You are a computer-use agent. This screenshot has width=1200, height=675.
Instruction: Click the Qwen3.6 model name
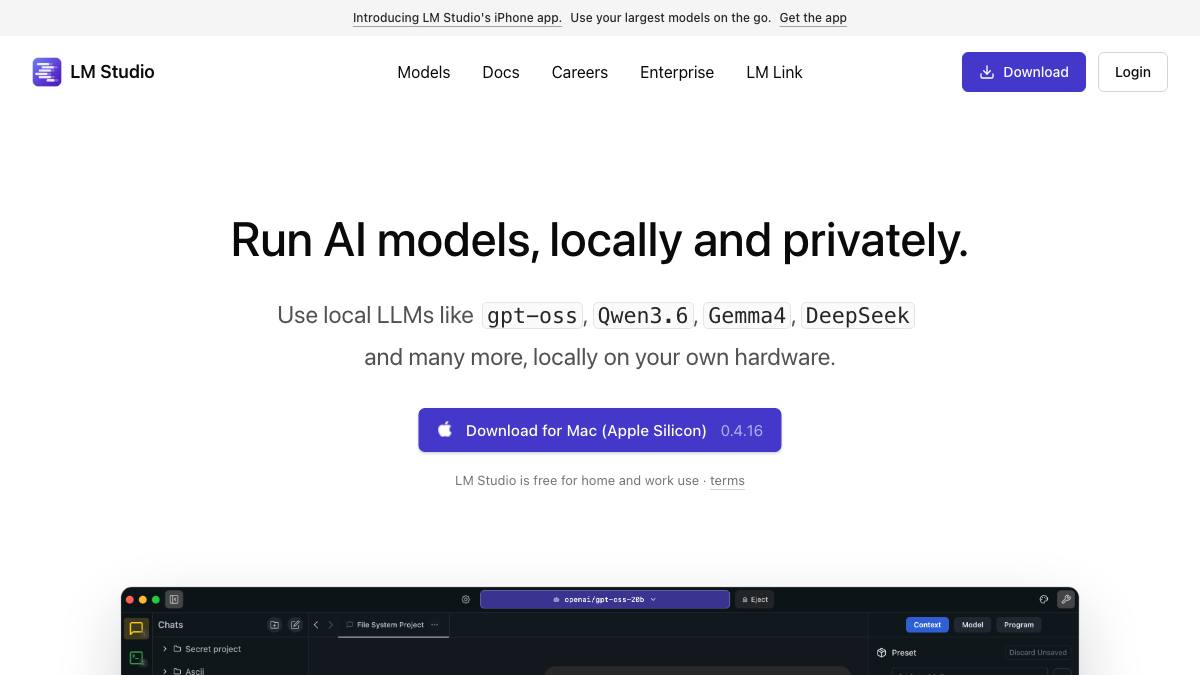pyautogui.click(x=643, y=316)
